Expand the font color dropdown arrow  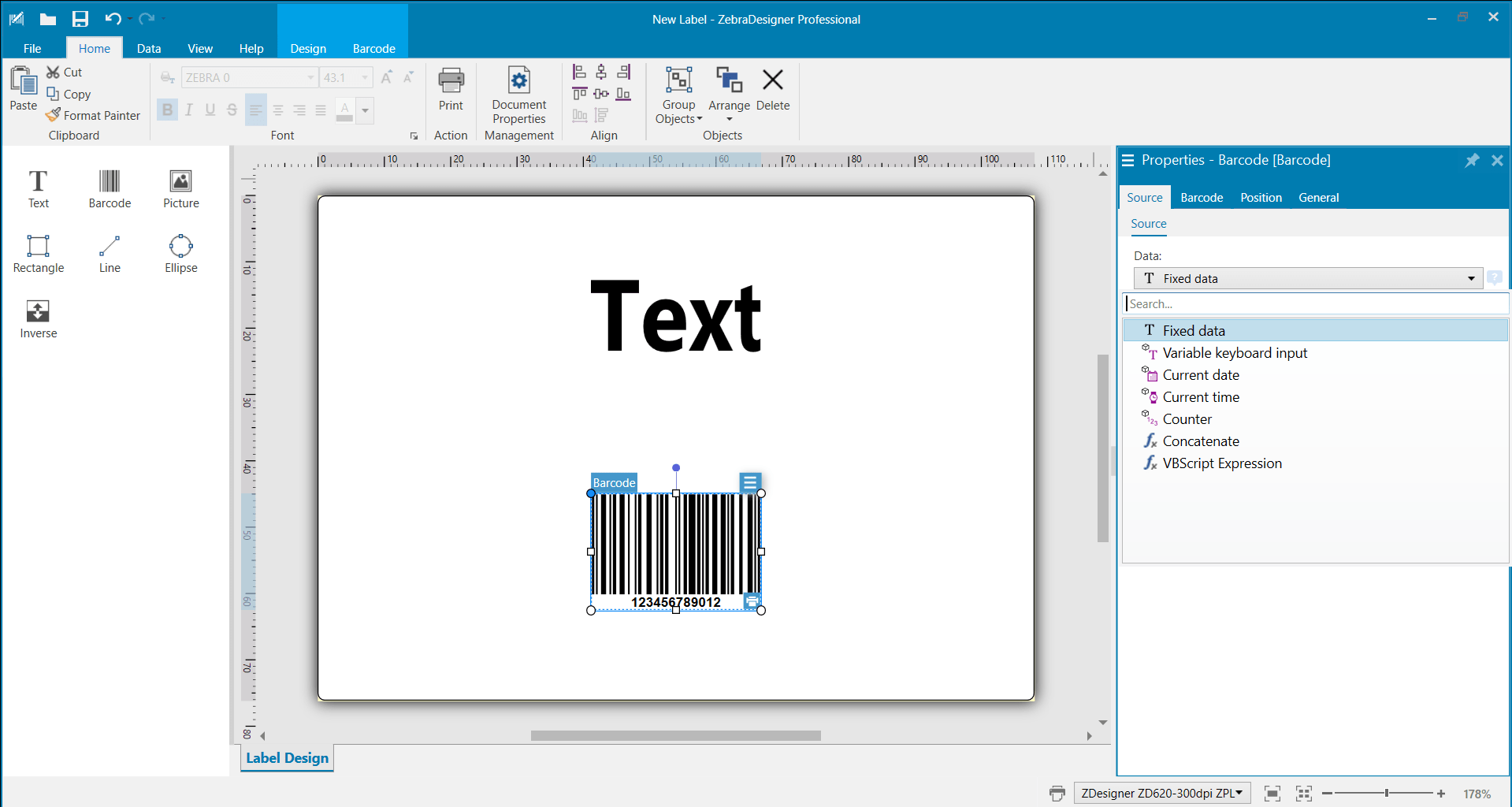366,110
